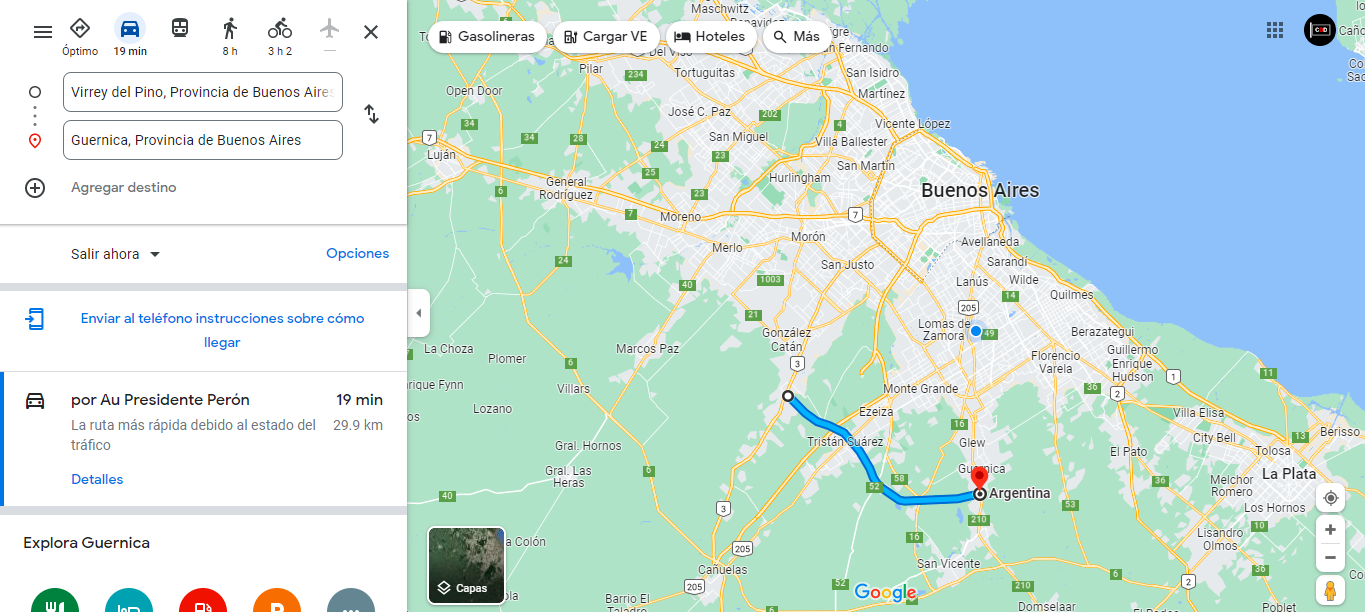The width and height of the screenshot is (1365, 612).
Task: Choose the walking travel mode
Action: tap(230, 35)
